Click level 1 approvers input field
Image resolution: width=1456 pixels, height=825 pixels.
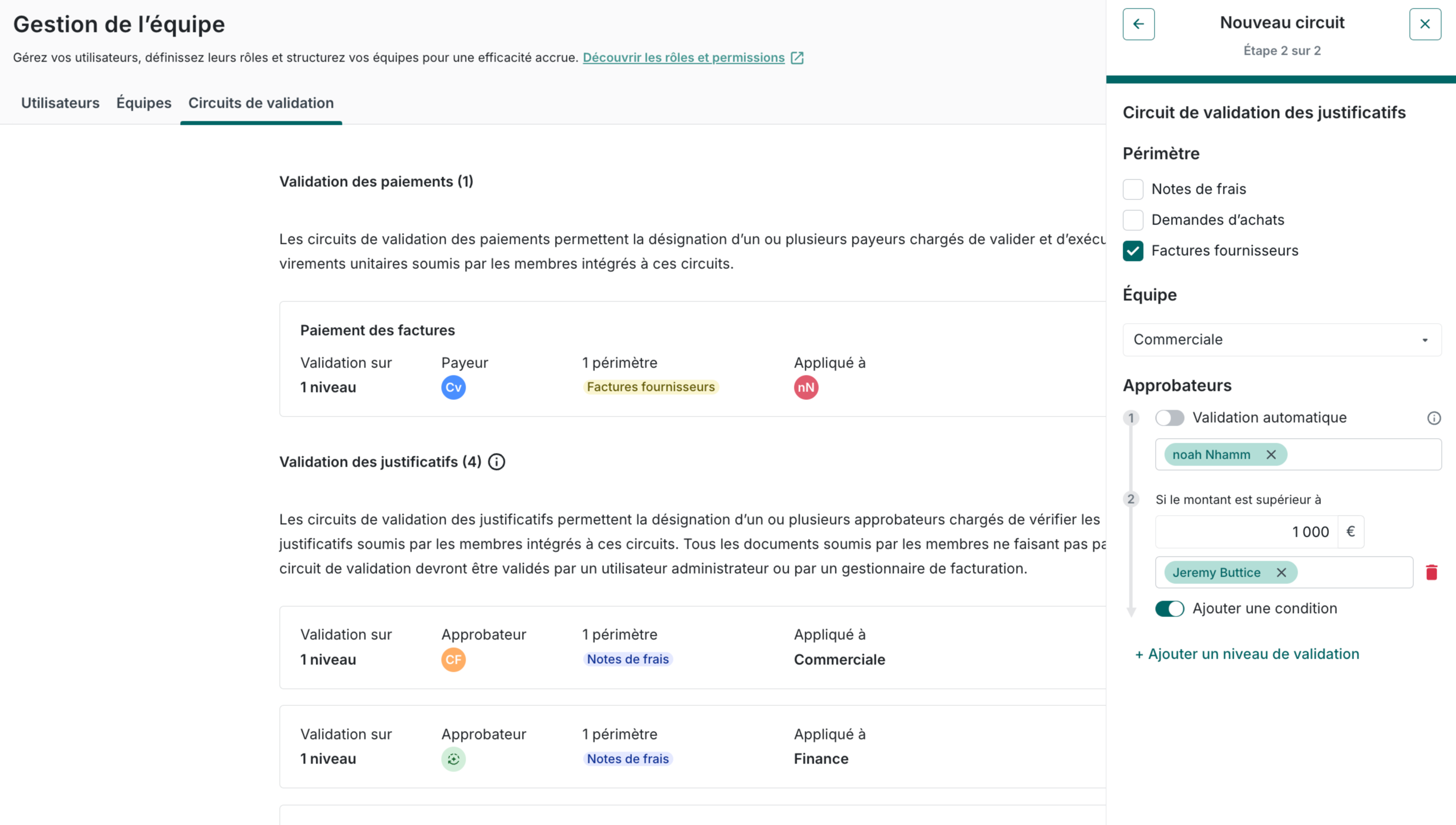coord(1298,455)
